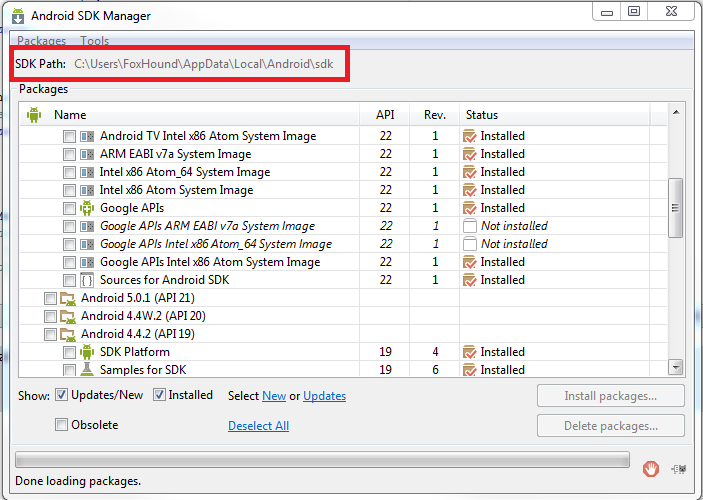This screenshot has width=703, height=500.
Task: Click the system image icon beside ARM EABI v7a
Action: (87, 154)
